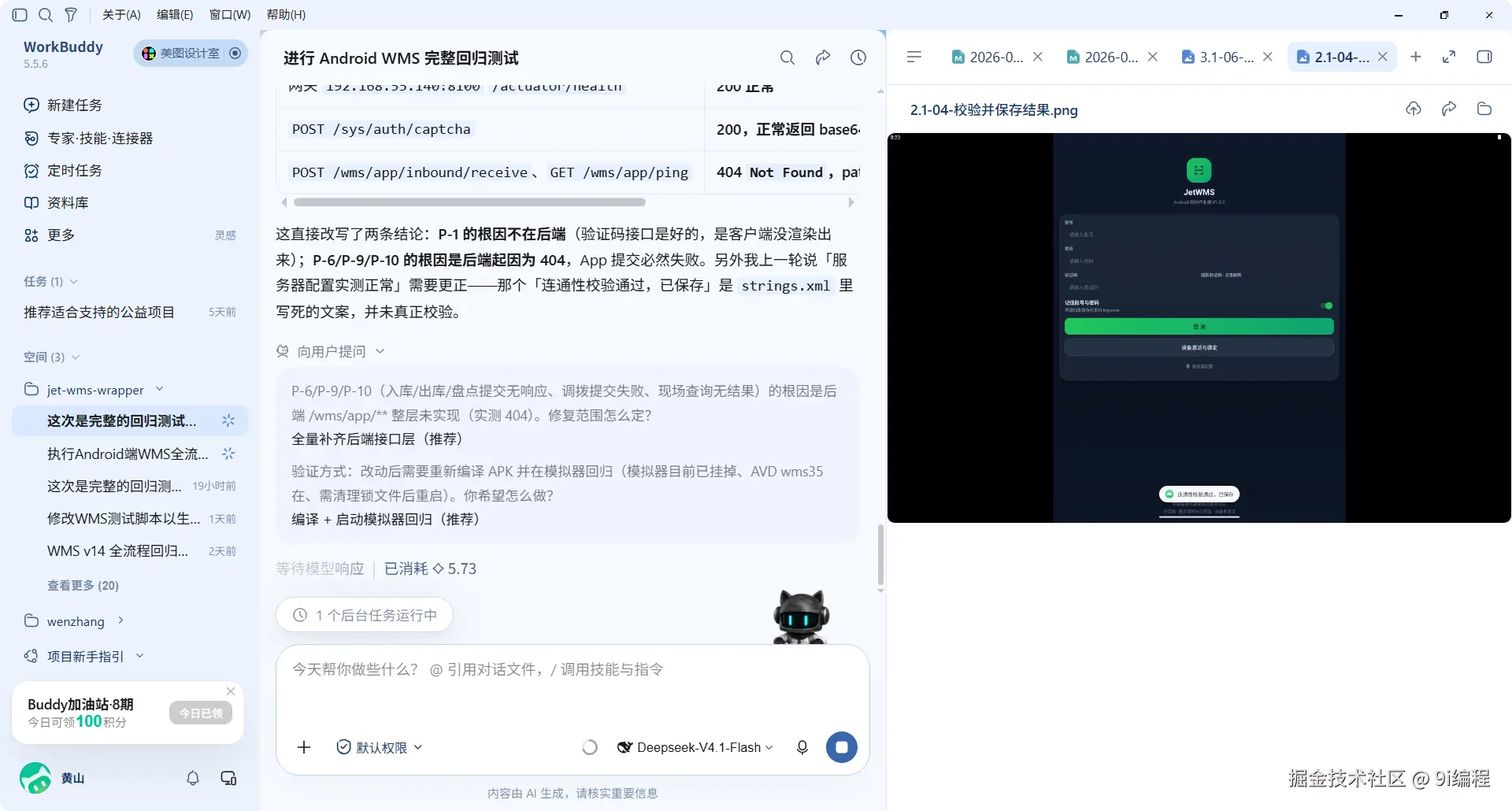Share the conversation with arrow icon
Viewport: 1512px width, 811px height.
[823, 57]
